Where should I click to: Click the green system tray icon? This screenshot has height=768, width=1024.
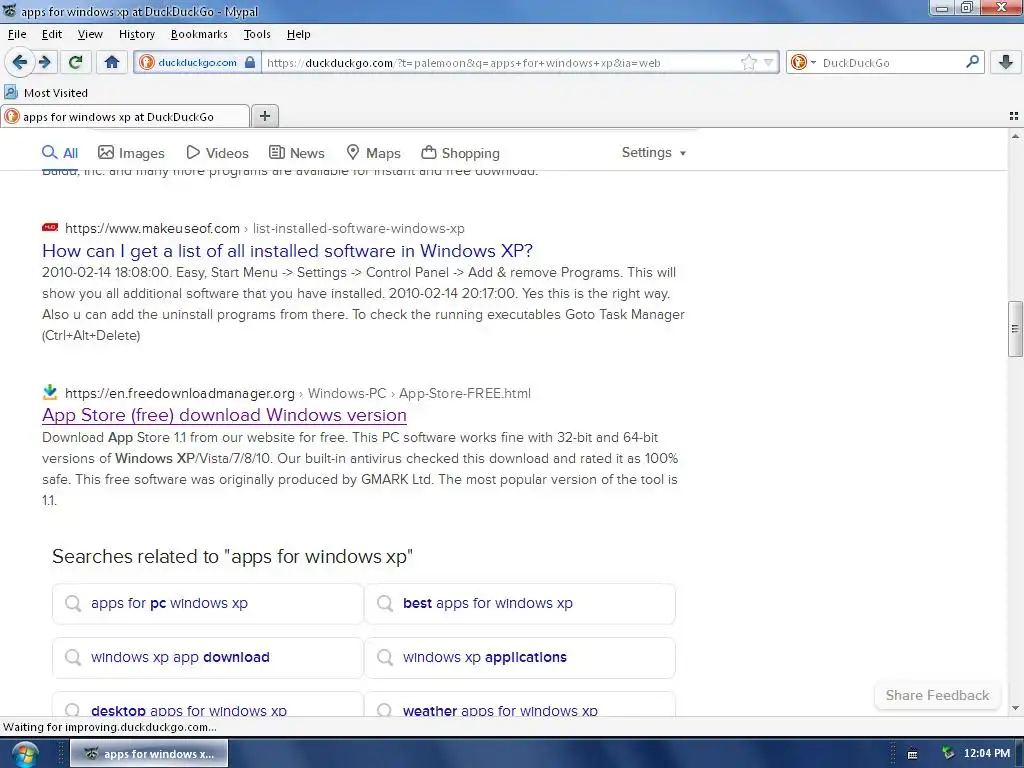click(948, 754)
